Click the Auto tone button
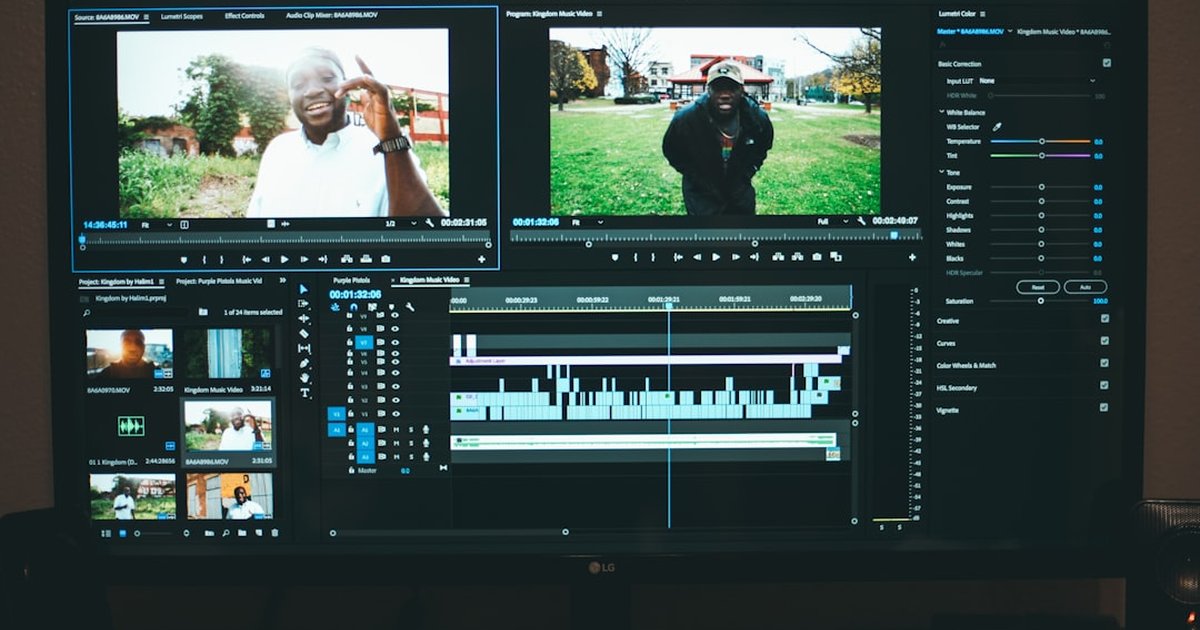This screenshot has height=630, width=1200. [x=1084, y=287]
